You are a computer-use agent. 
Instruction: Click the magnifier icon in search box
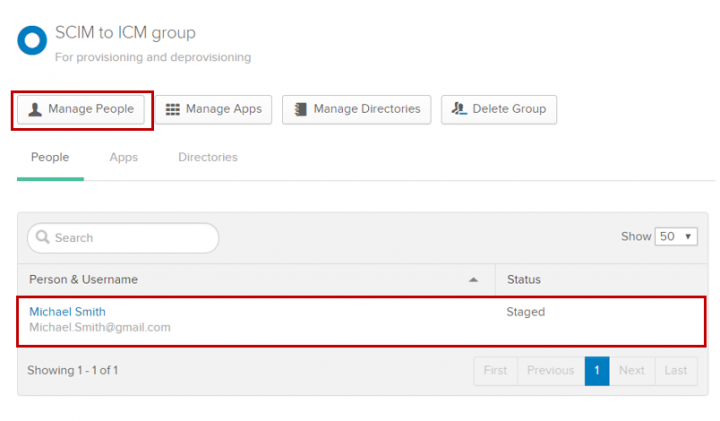(x=43, y=238)
